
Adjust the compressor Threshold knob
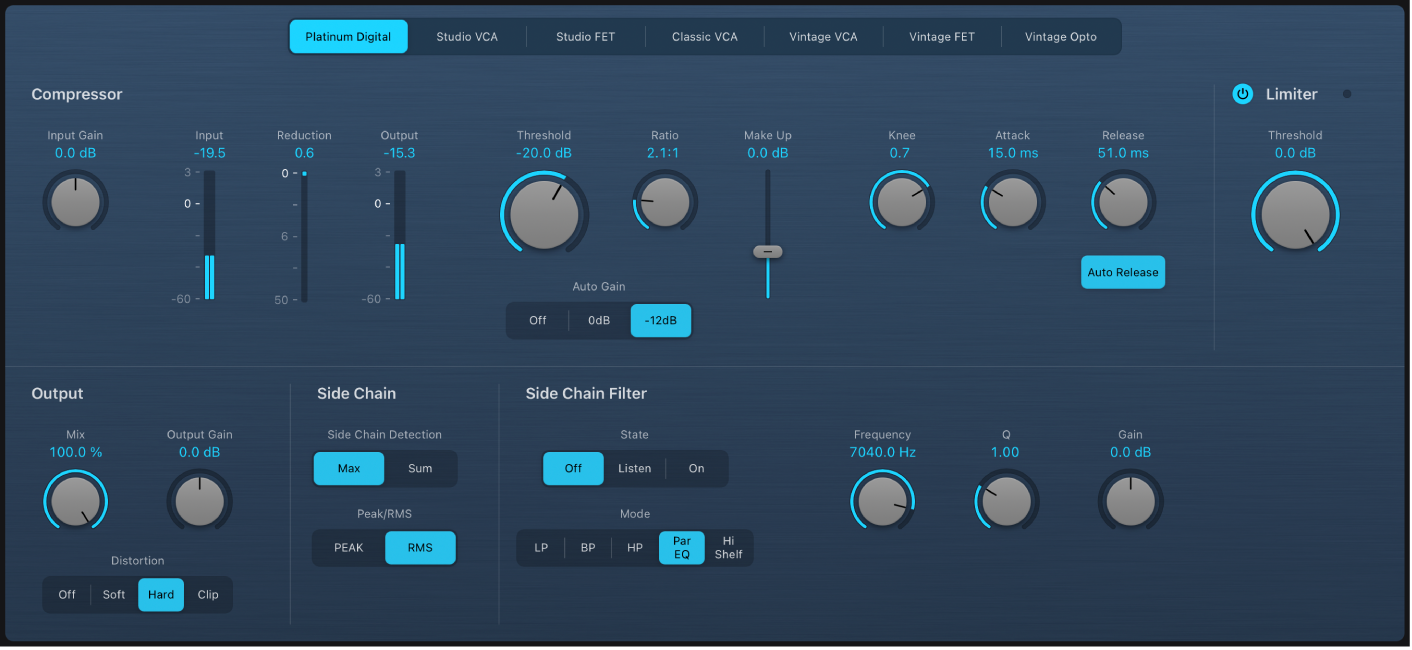(x=544, y=213)
